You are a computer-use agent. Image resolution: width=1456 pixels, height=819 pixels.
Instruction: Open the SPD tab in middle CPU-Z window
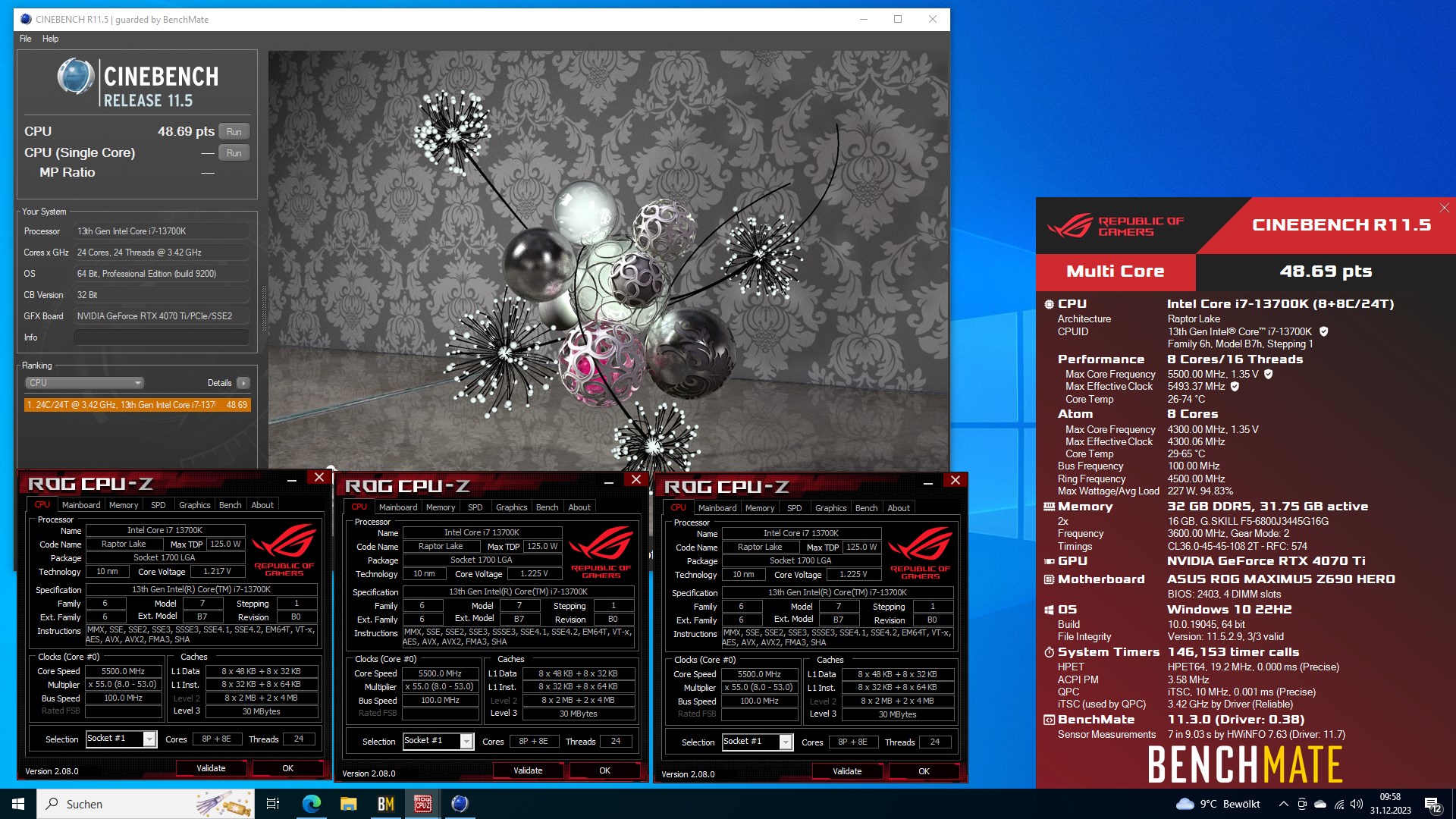point(475,507)
